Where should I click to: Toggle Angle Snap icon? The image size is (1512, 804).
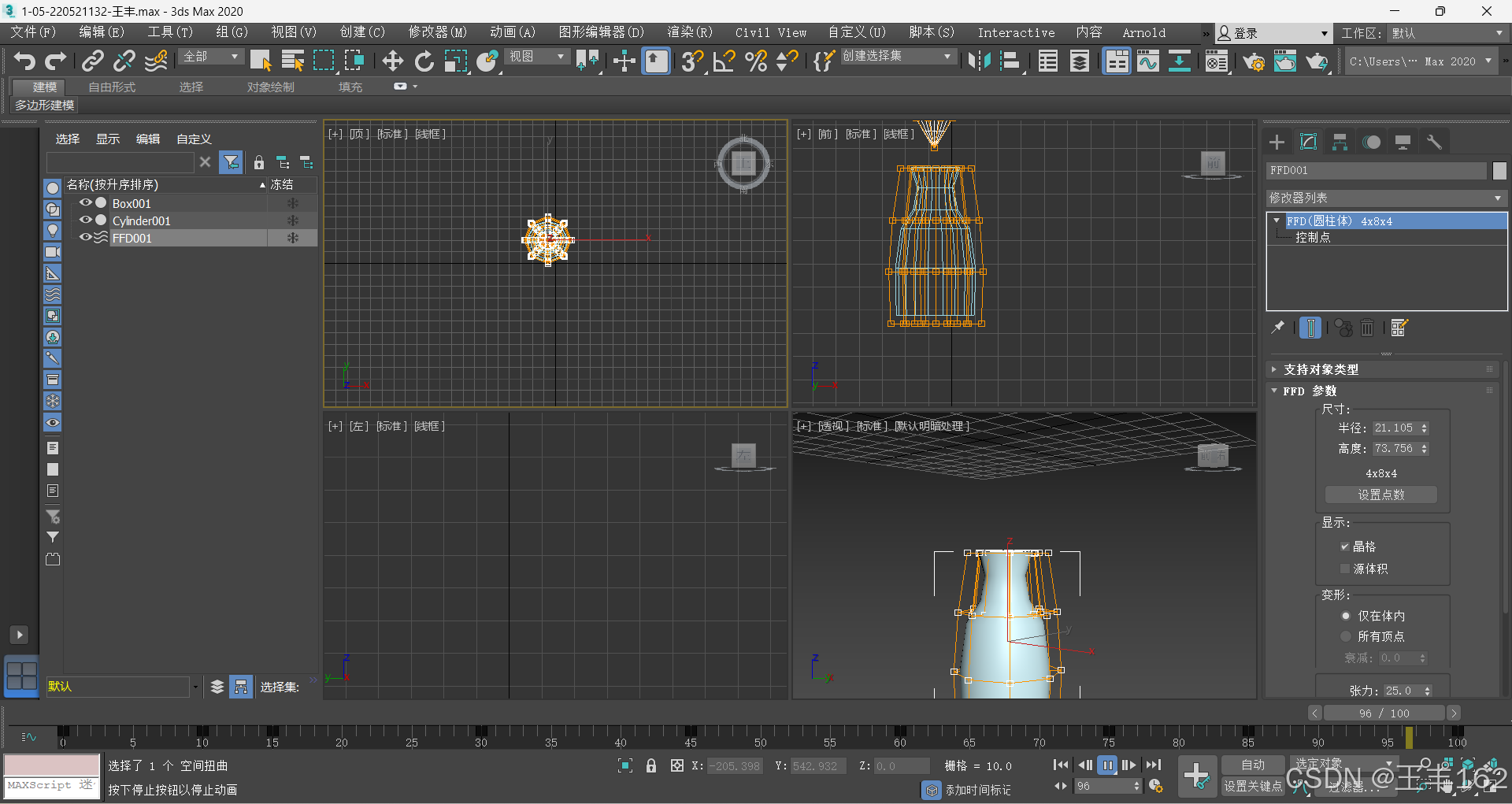pyautogui.click(x=724, y=61)
